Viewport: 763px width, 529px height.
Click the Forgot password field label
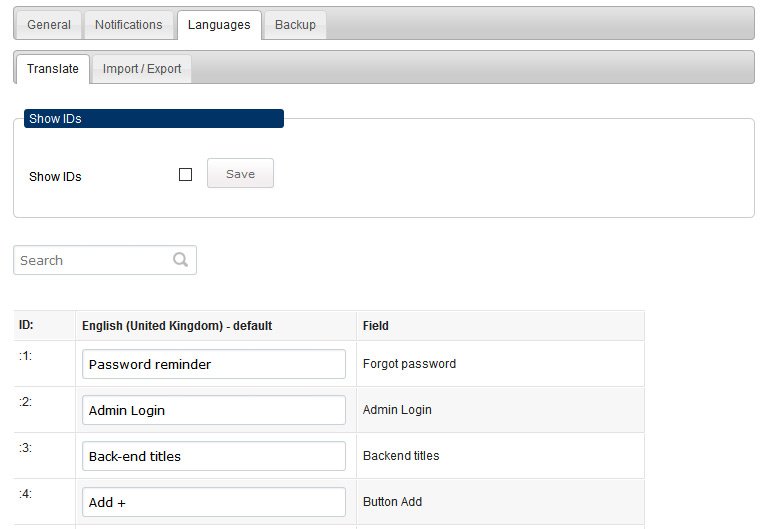tap(409, 364)
